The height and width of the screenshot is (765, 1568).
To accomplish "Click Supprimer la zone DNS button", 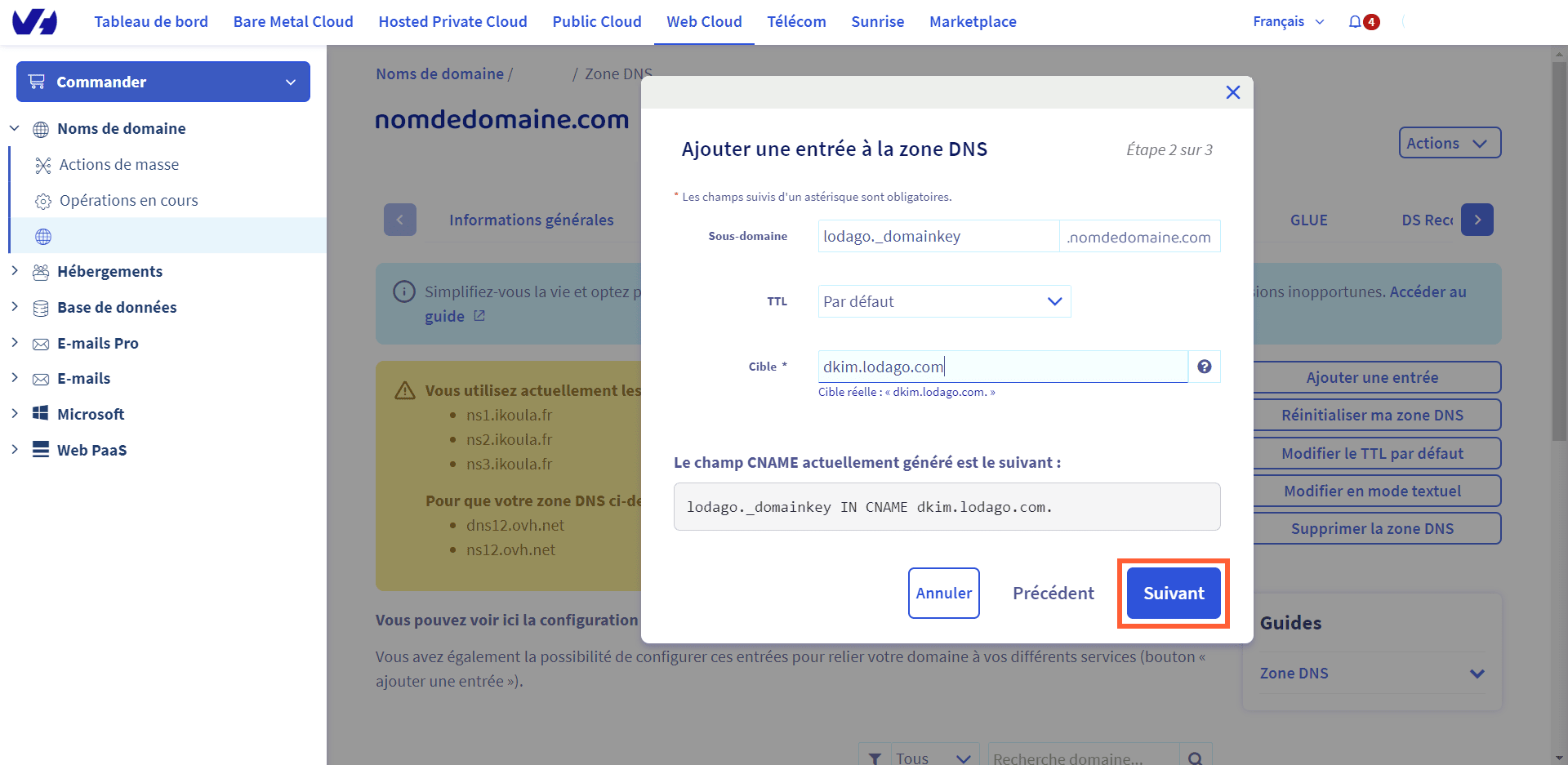I will [1377, 528].
